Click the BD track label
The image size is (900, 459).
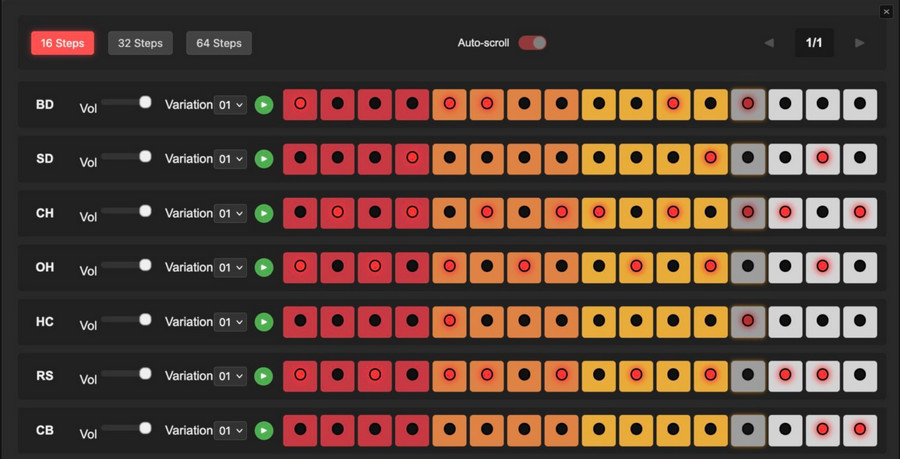pyautogui.click(x=45, y=105)
